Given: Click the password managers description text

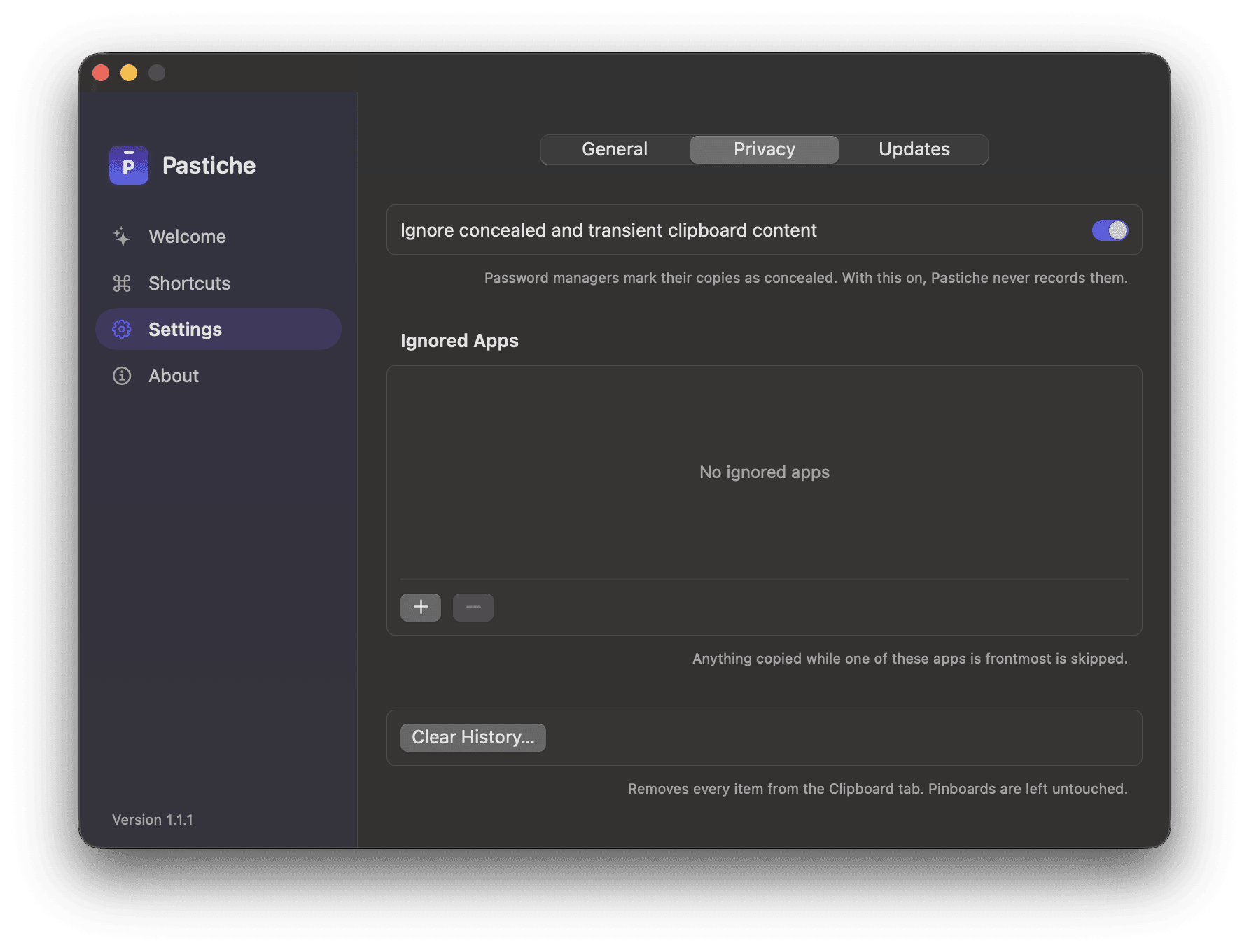Looking at the screenshot, I should click(806, 278).
